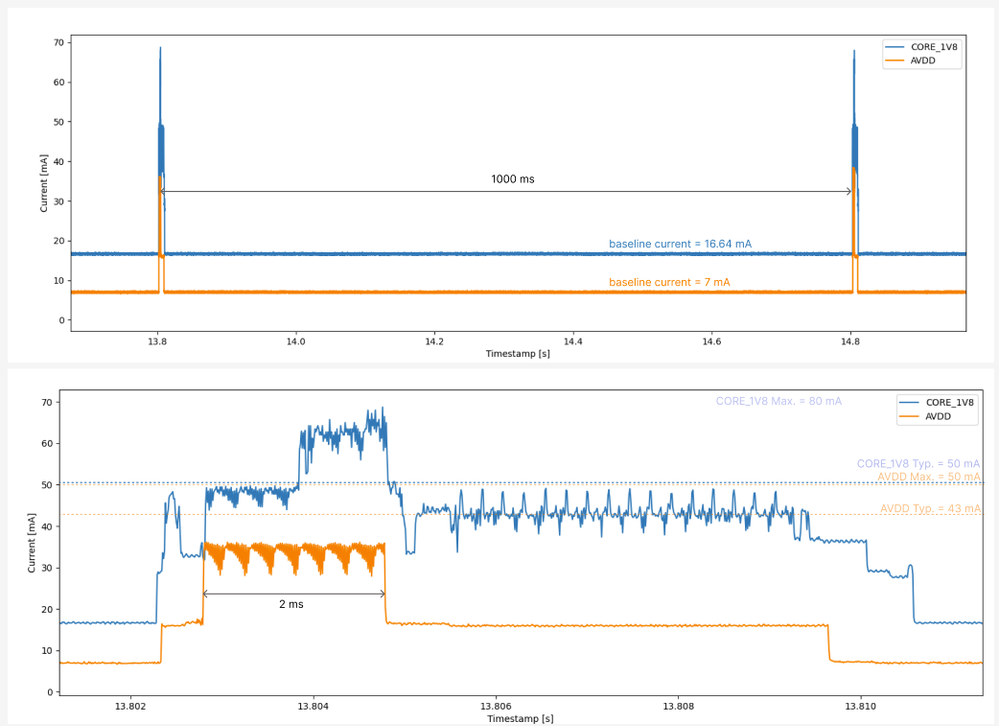Click the 20 y-axis tick in upper chart
The image size is (999, 726).
59,241
